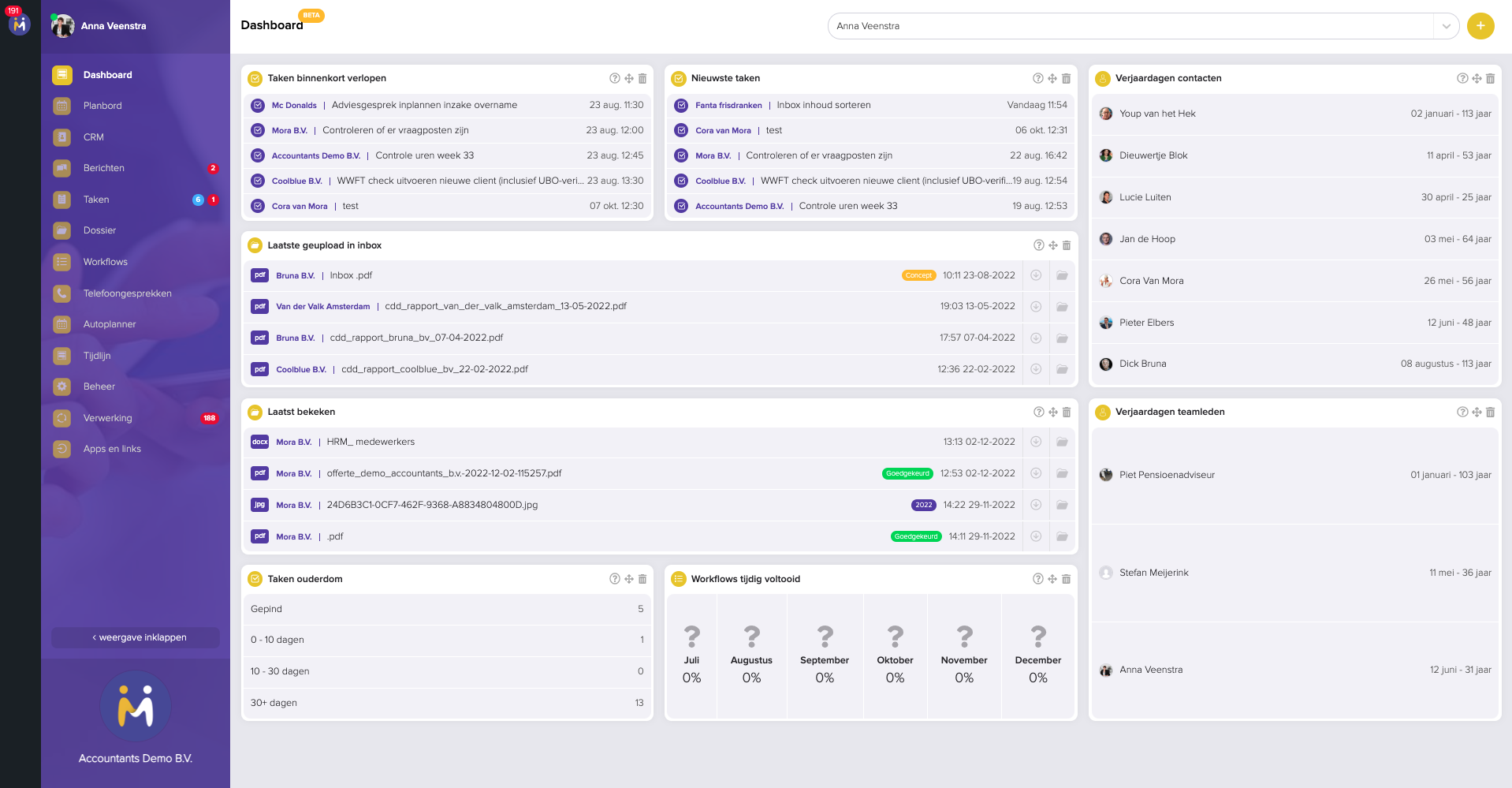
Task: Select the Gepind row in Taken ouderdom
Action: pyautogui.click(x=447, y=609)
